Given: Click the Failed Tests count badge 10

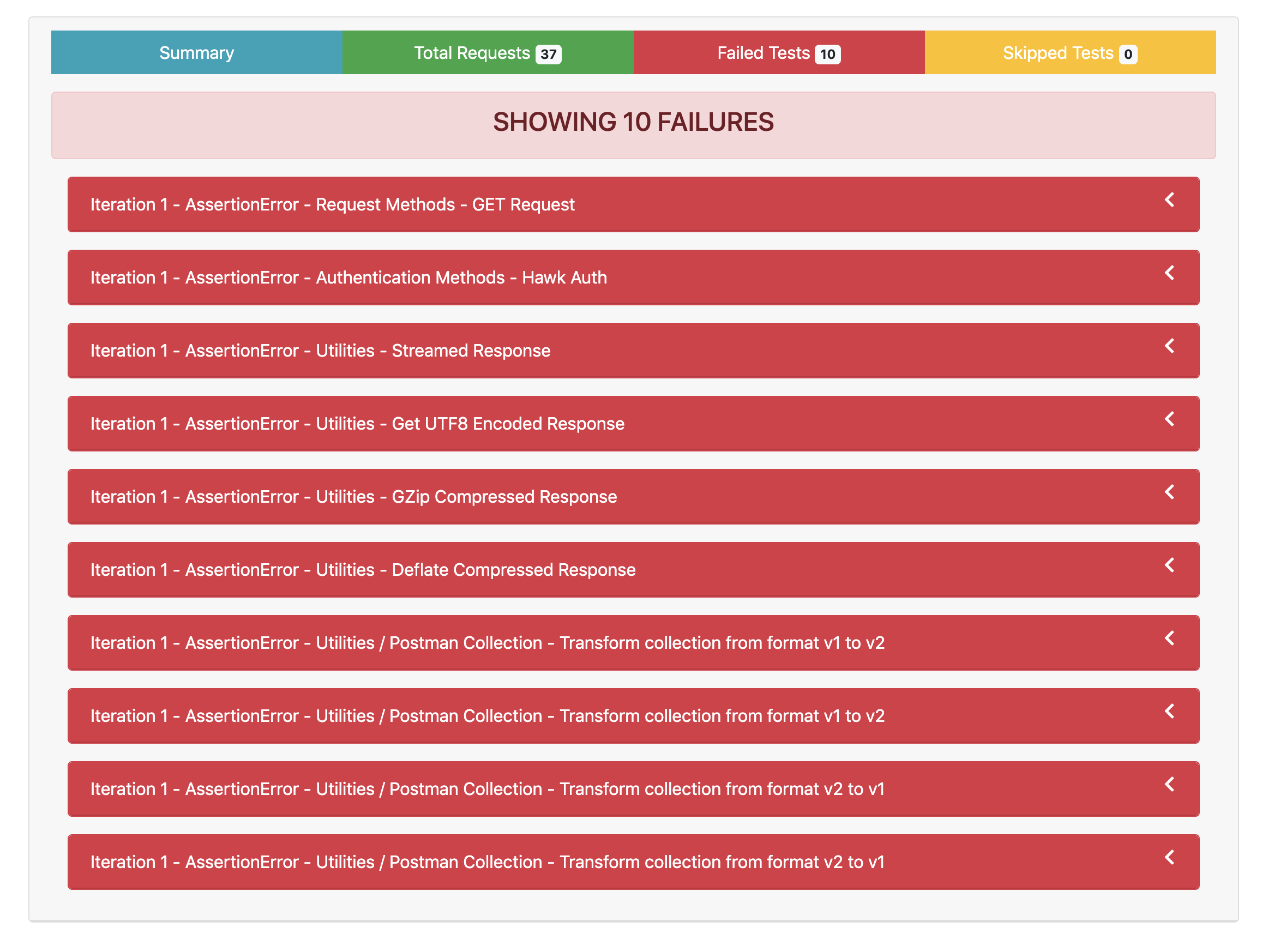Looking at the screenshot, I should (x=828, y=54).
